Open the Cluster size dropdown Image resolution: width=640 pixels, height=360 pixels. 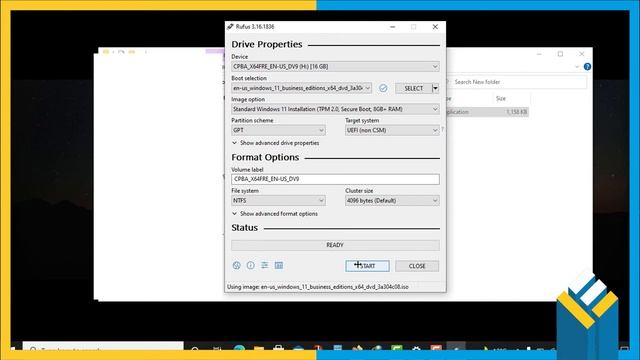392,200
